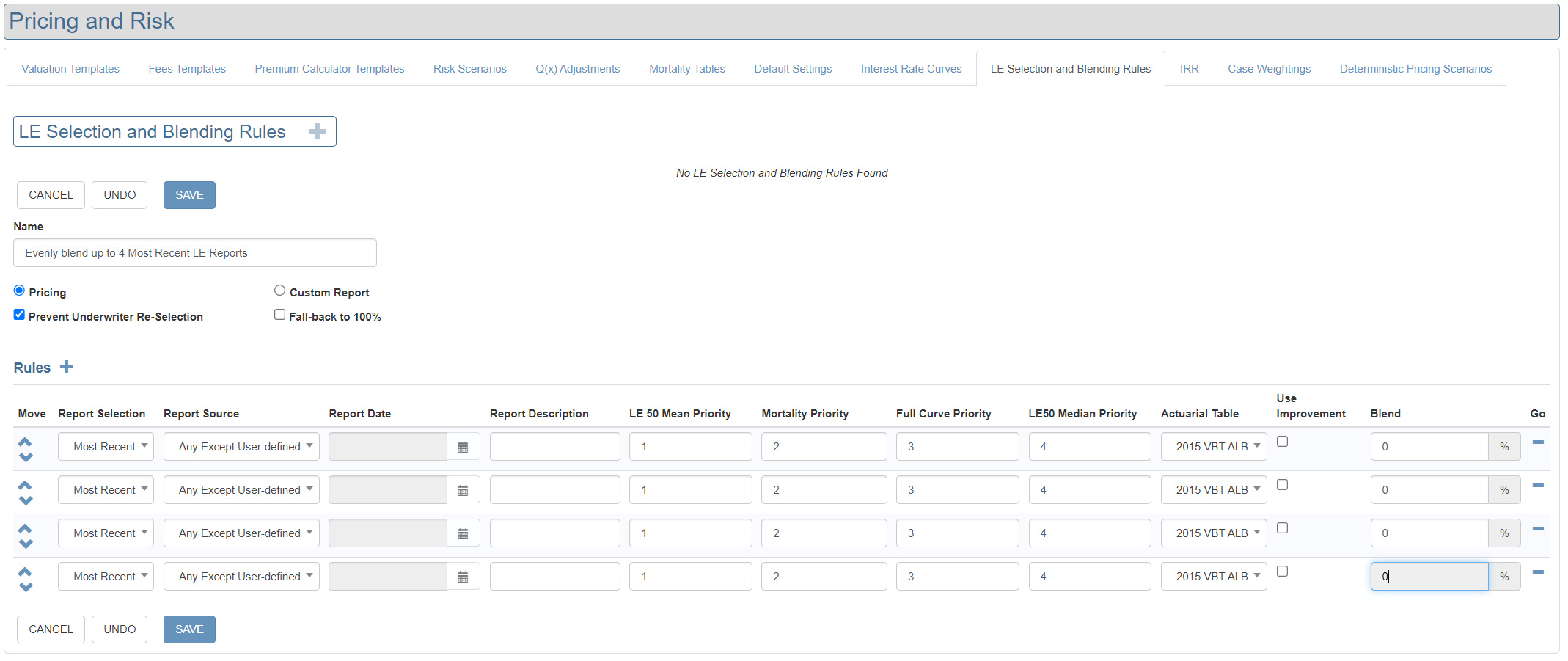This screenshot has height=661, width=1568.
Task: Uncheck Prevent Underwriter Re-Selection
Action: [x=19, y=315]
